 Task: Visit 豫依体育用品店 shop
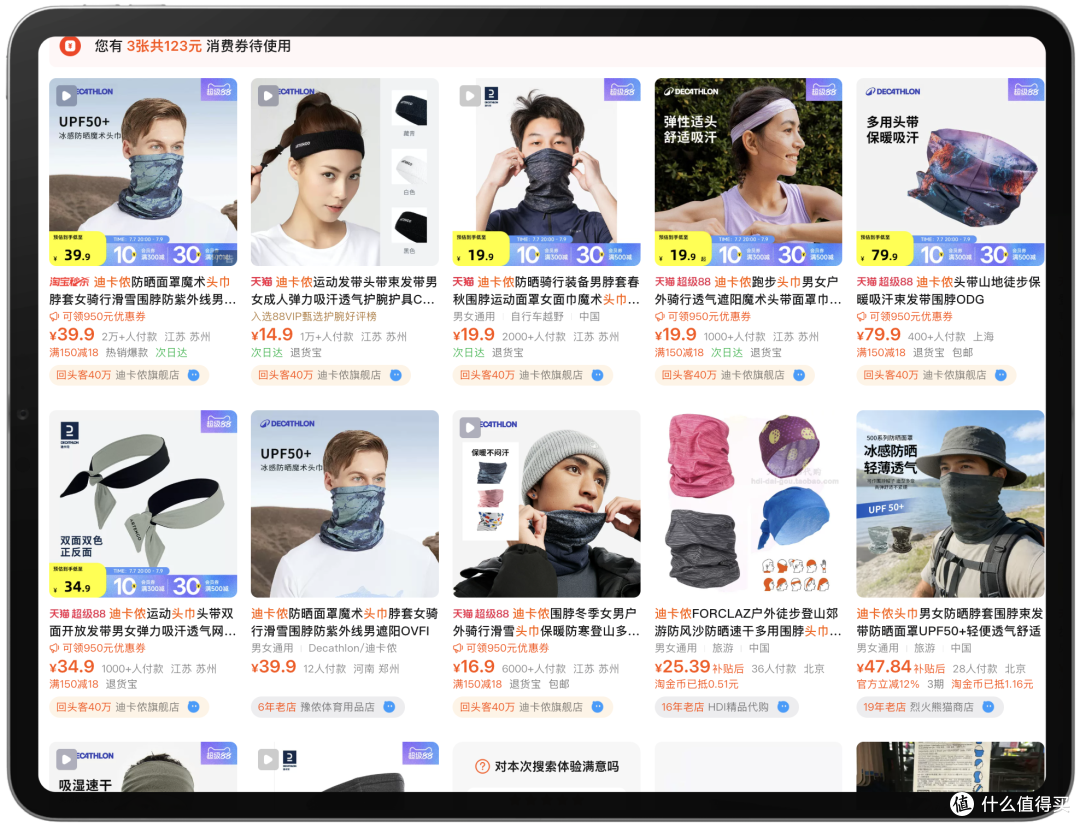[x=338, y=707]
